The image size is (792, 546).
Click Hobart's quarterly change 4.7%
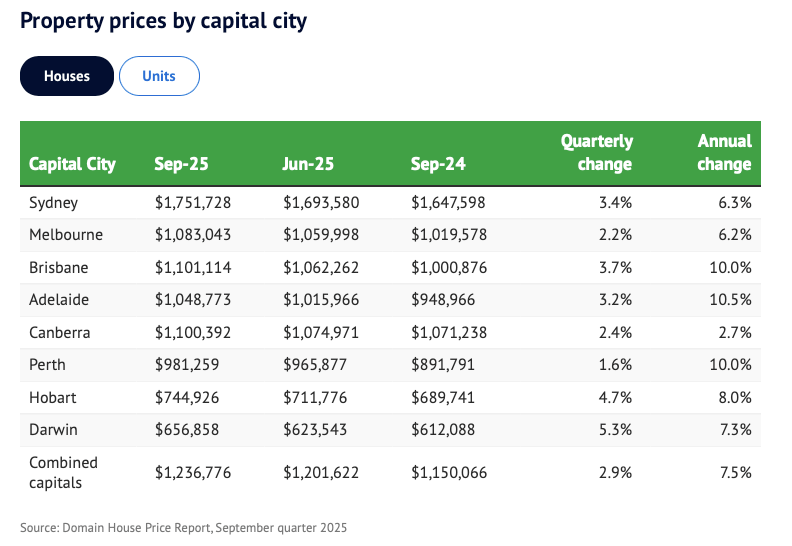tap(614, 398)
